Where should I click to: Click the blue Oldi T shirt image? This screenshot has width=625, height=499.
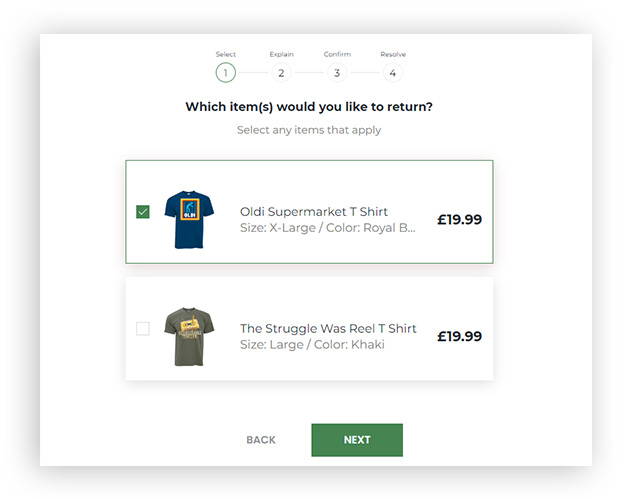pos(189,220)
